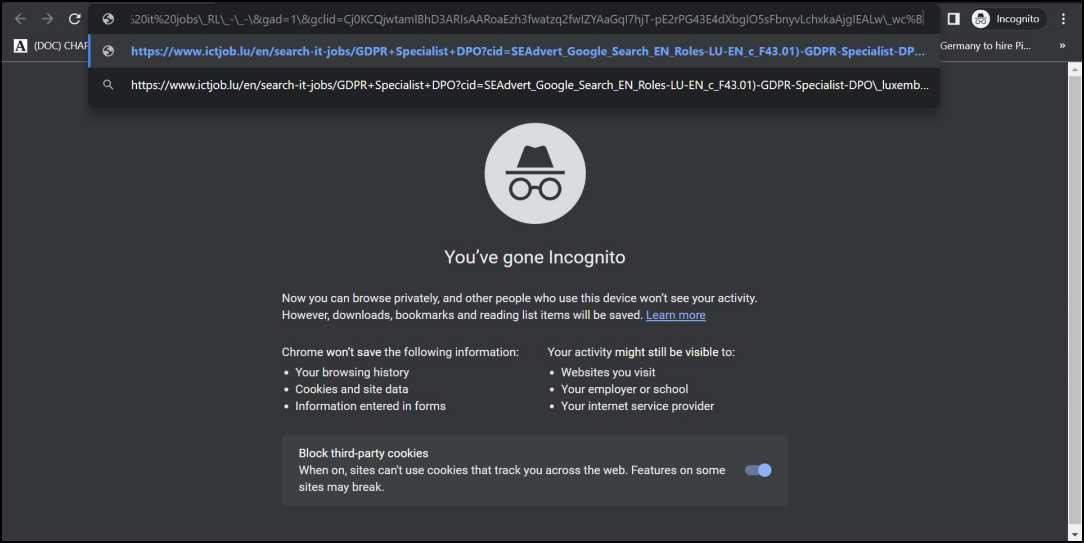
Task: Reload the page with the refresh icon
Action: coord(74,19)
